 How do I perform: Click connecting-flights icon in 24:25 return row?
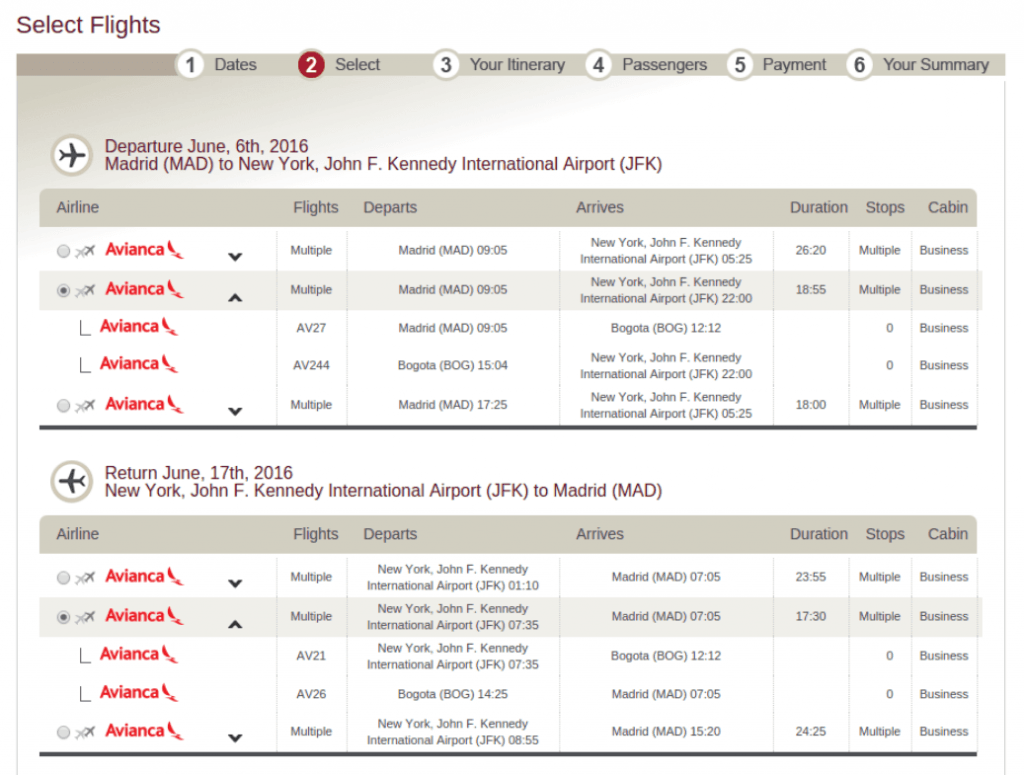click(x=85, y=732)
